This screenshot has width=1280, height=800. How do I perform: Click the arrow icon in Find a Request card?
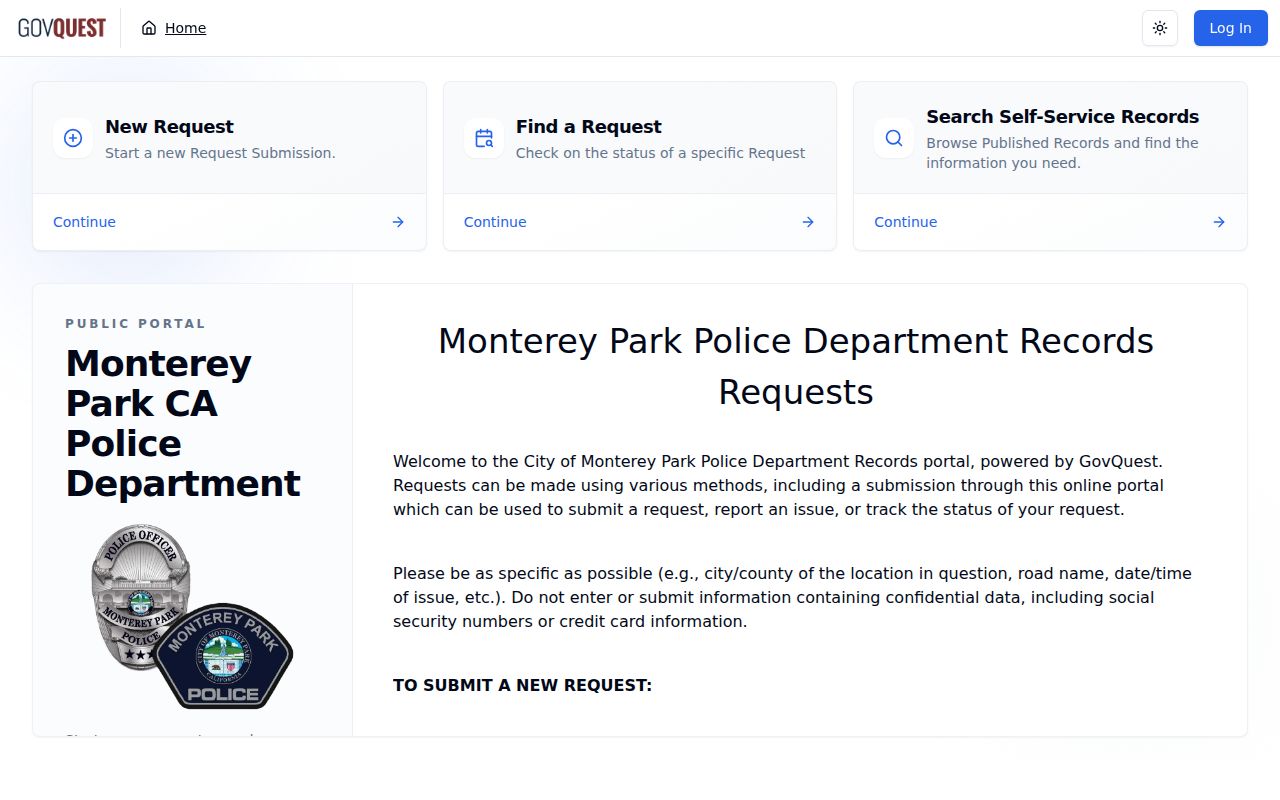pos(808,222)
